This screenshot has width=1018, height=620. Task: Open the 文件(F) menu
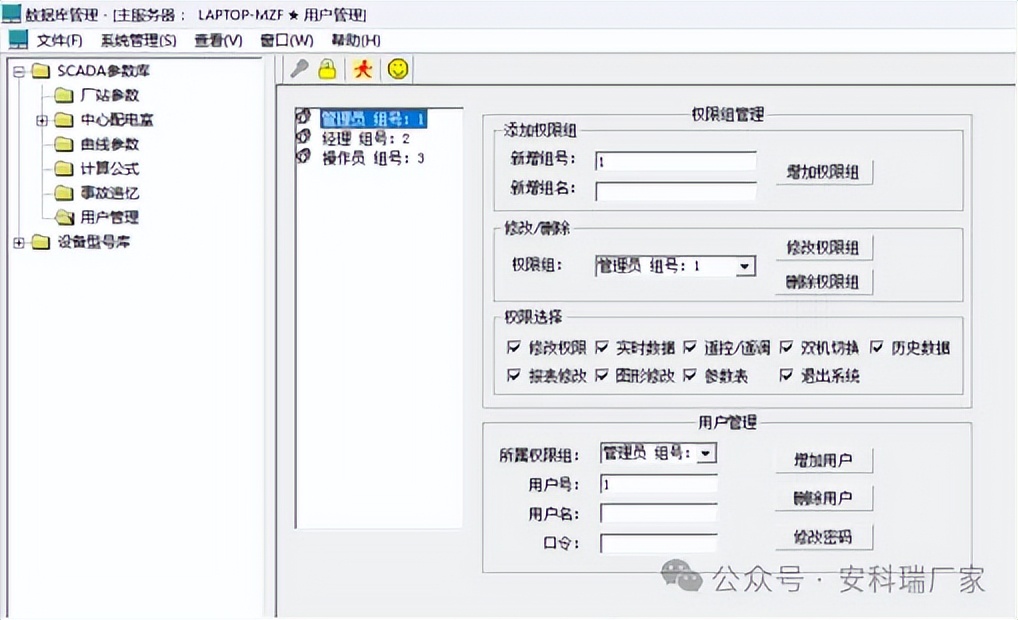pyautogui.click(x=59, y=40)
